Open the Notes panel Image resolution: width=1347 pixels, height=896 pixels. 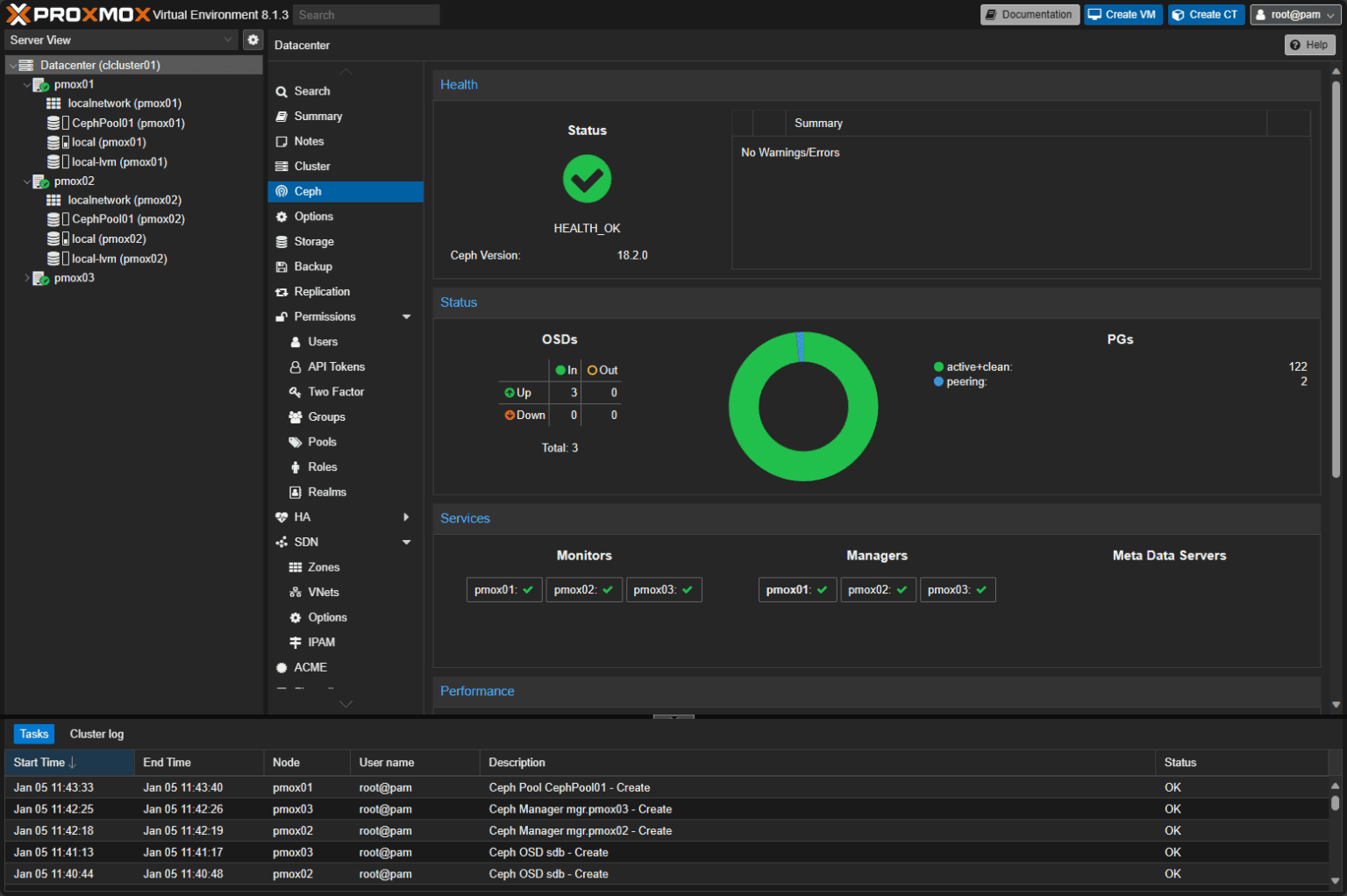309,141
